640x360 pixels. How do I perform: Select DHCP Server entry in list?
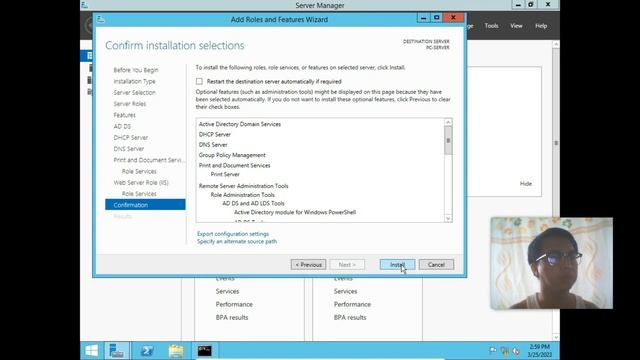(x=215, y=134)
